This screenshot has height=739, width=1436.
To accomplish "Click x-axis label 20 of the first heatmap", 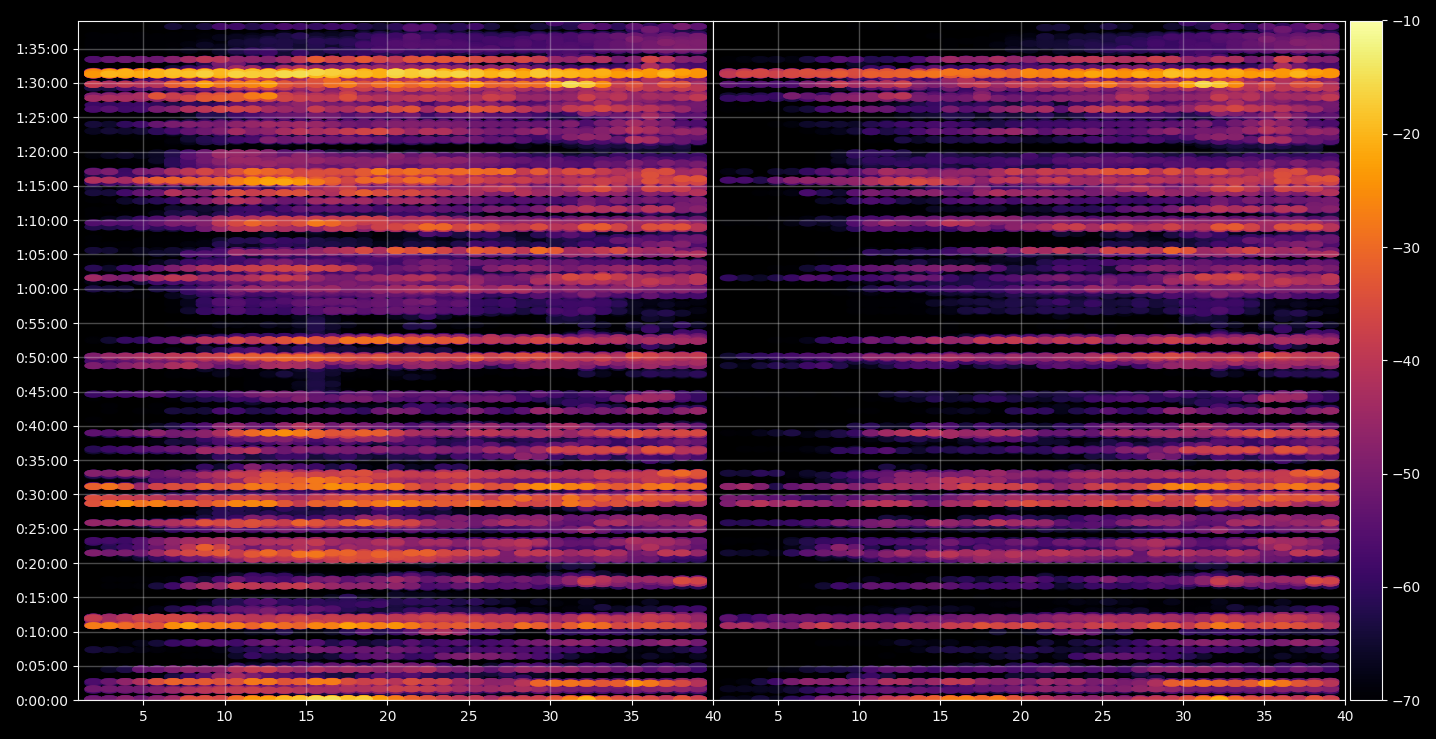I will pos(388,716).
